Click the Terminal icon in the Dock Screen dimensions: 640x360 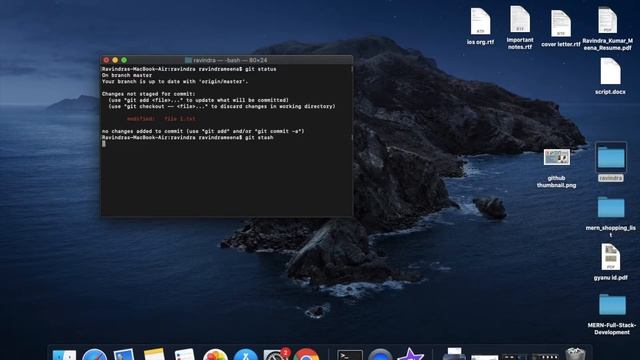pos(350,355)
